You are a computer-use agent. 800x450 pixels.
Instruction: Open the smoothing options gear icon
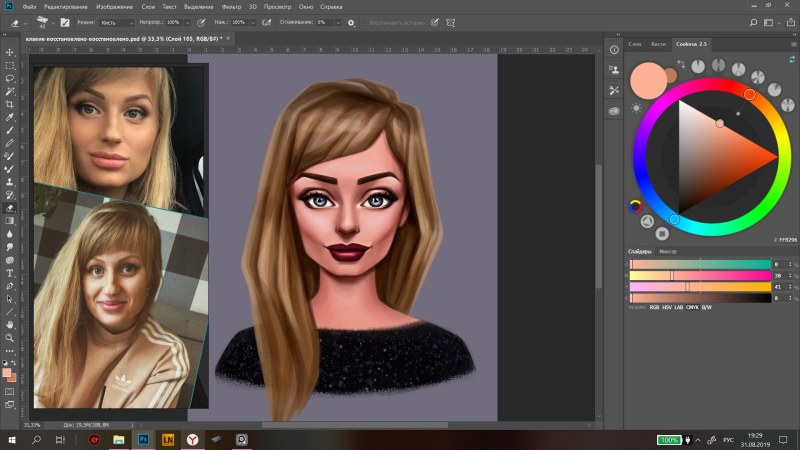coord(351,22)
